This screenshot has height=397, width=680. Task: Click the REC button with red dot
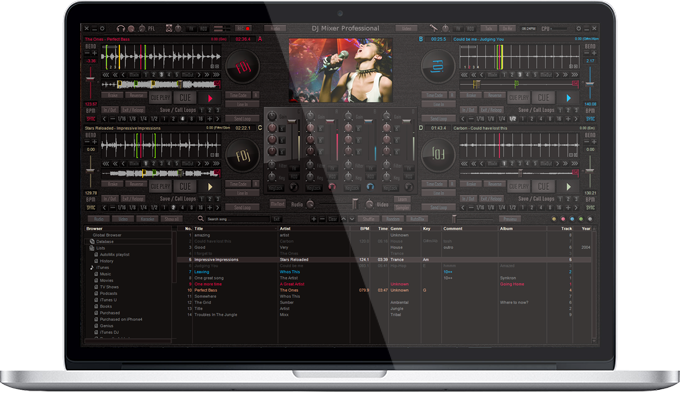coord(243,29)
